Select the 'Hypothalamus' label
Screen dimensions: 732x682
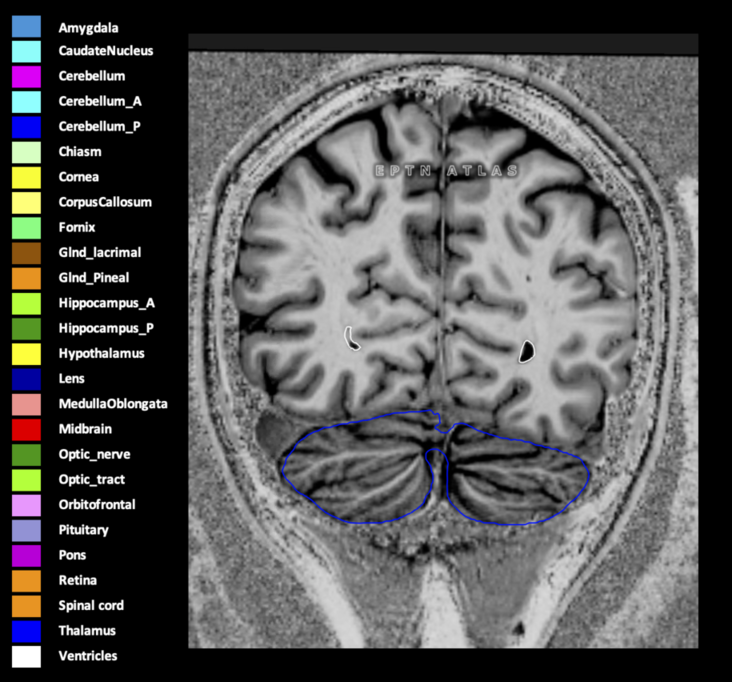[x=102, y=353]
